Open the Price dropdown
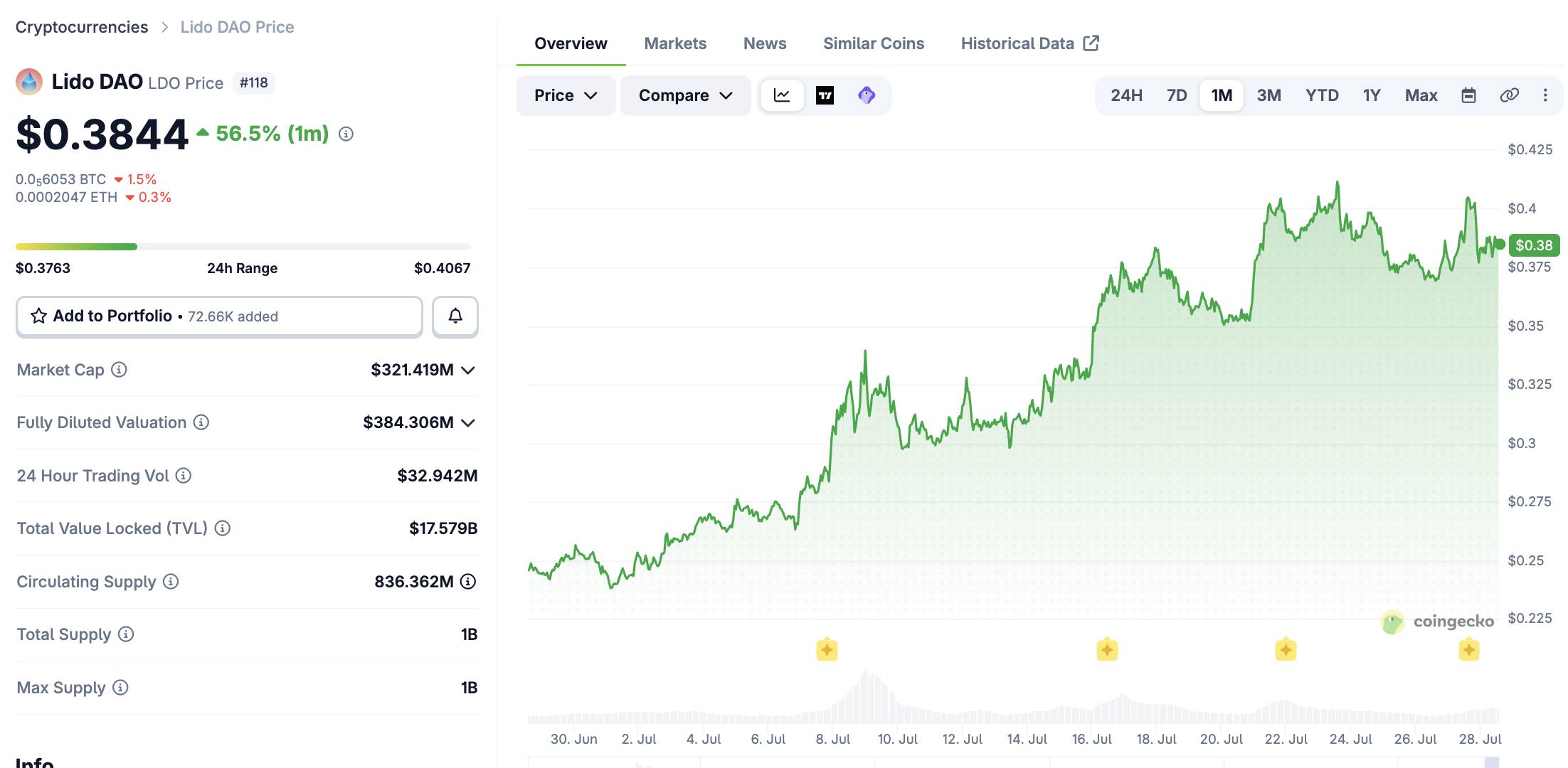 566,95
